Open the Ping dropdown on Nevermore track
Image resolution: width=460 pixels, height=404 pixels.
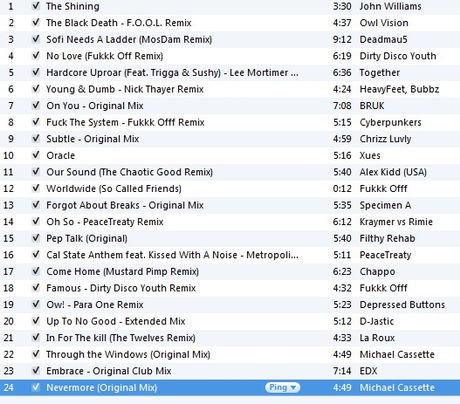tap(283, 387)
